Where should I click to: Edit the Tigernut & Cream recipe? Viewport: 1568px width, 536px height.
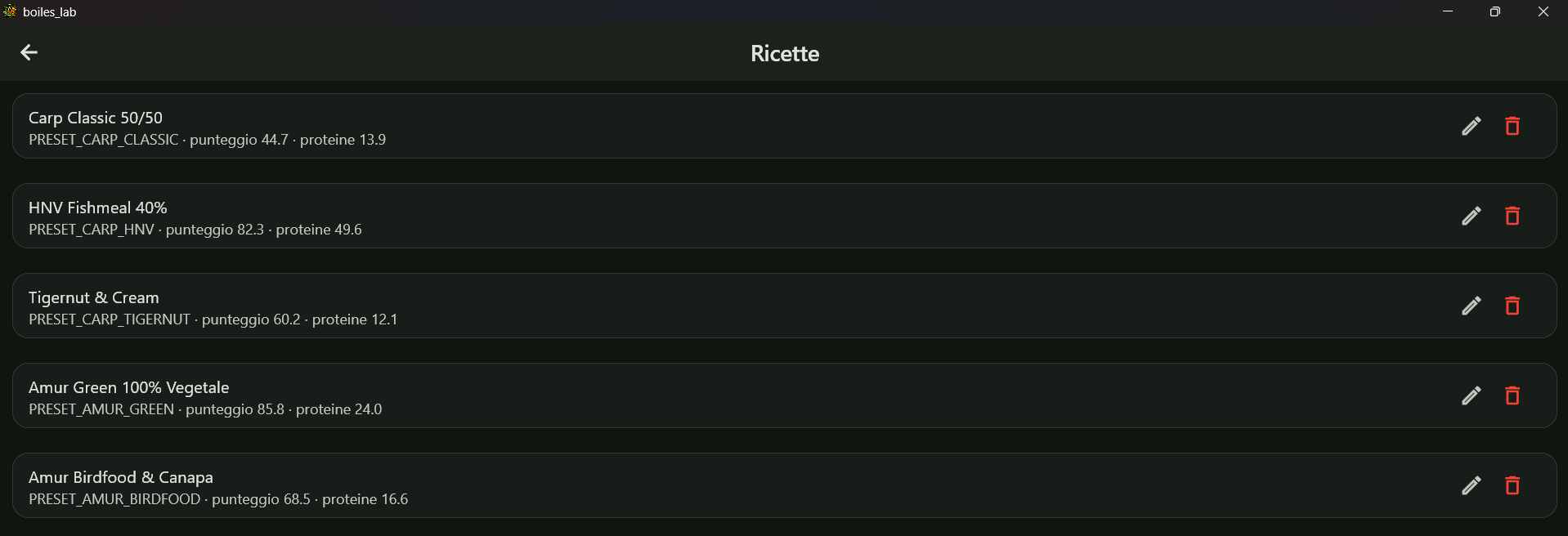point(1471,306)
